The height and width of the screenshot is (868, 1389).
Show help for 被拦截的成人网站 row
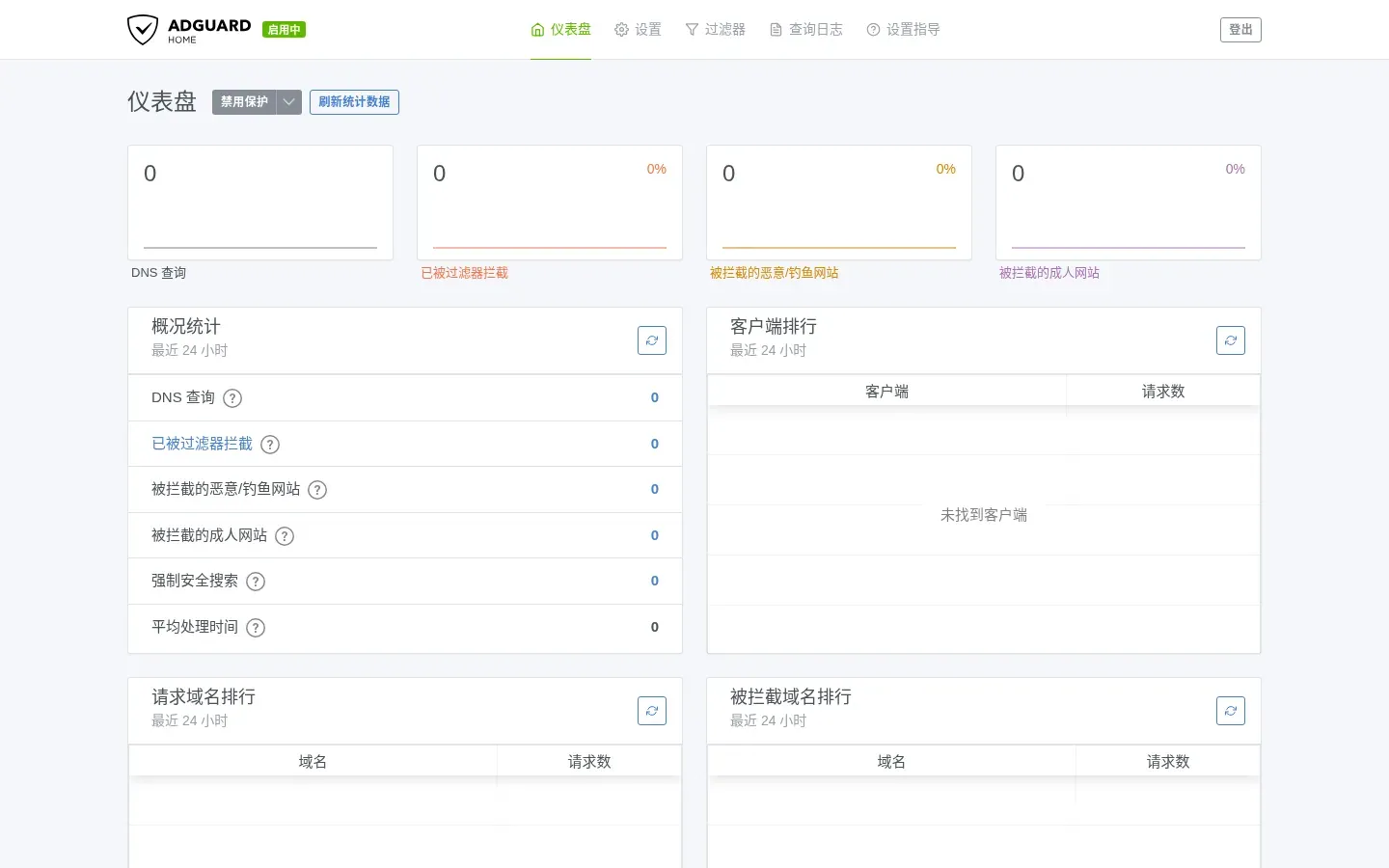[x=285, y=536]
